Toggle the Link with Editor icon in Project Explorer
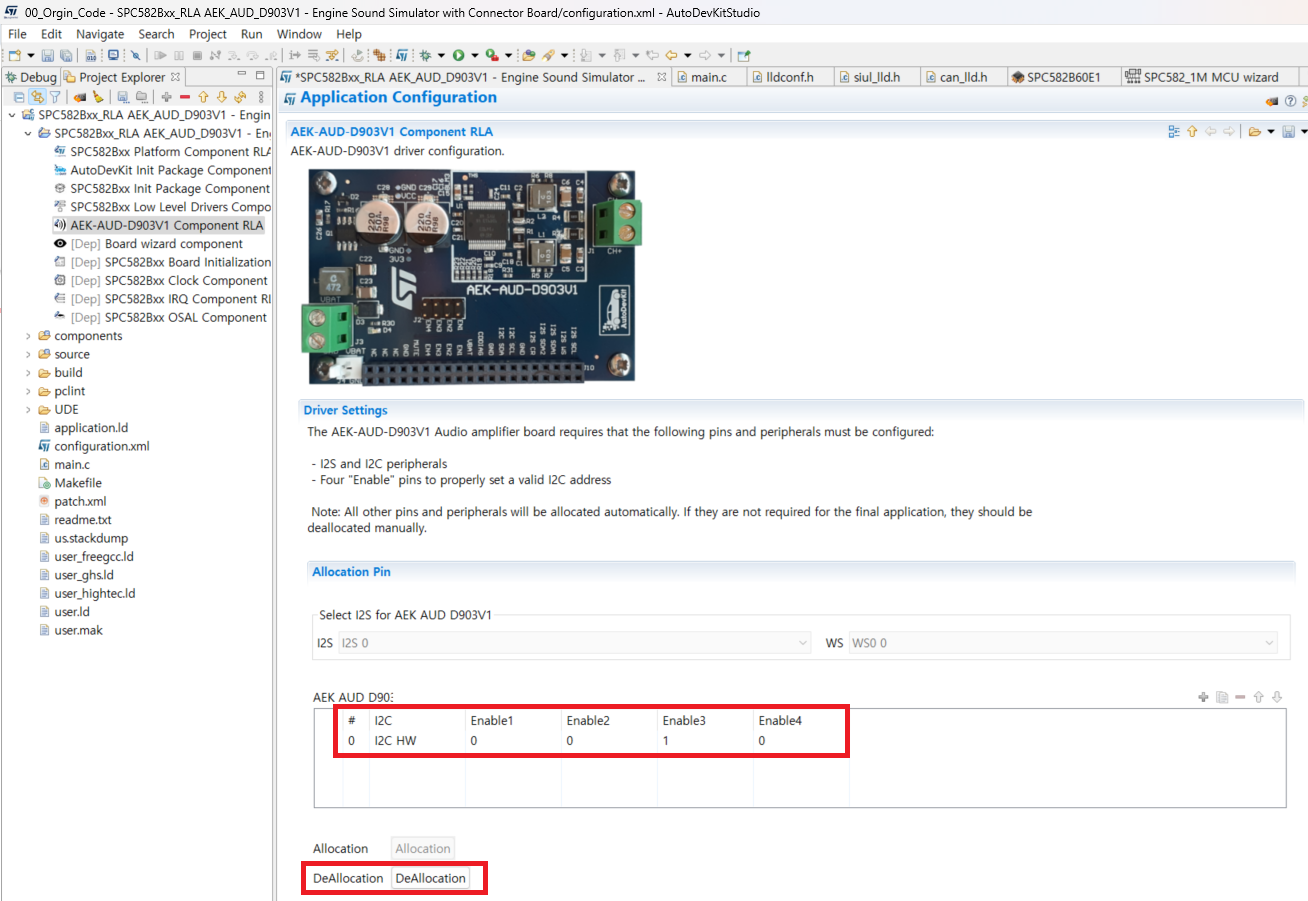 pos(36,94)
